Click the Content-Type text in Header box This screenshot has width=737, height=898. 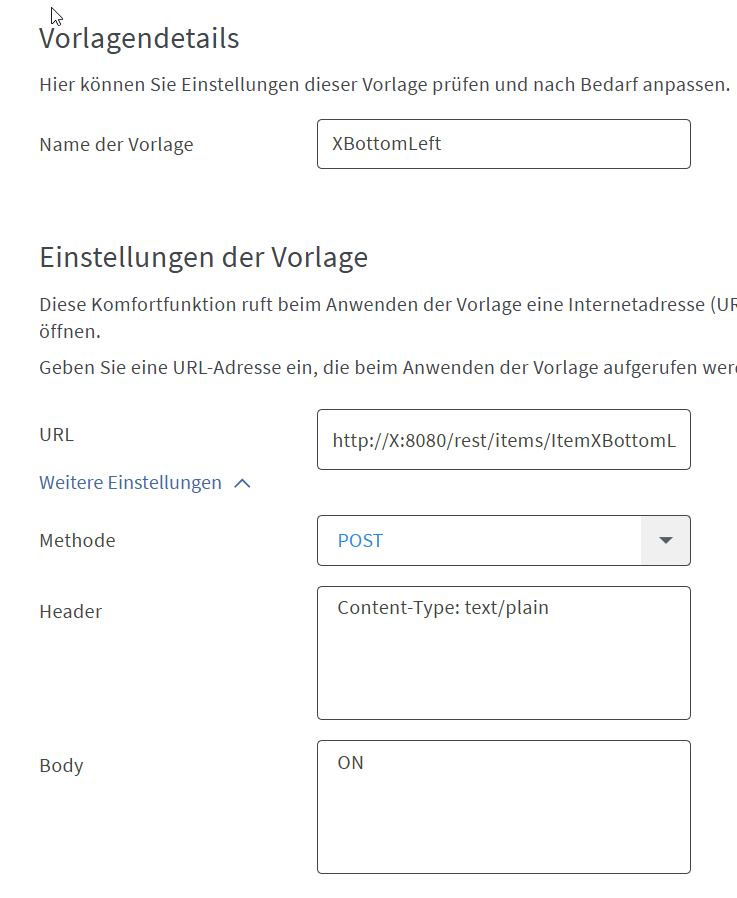[x=443, y=607]
